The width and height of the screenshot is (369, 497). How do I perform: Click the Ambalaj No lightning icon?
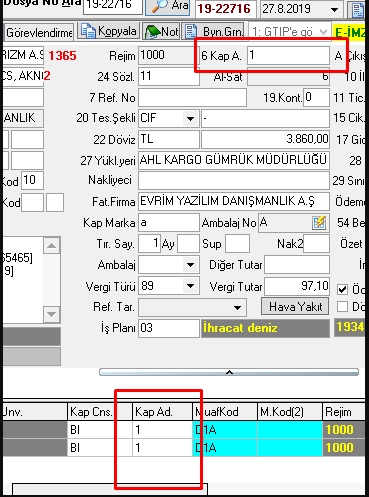click(x=319, y=223)
